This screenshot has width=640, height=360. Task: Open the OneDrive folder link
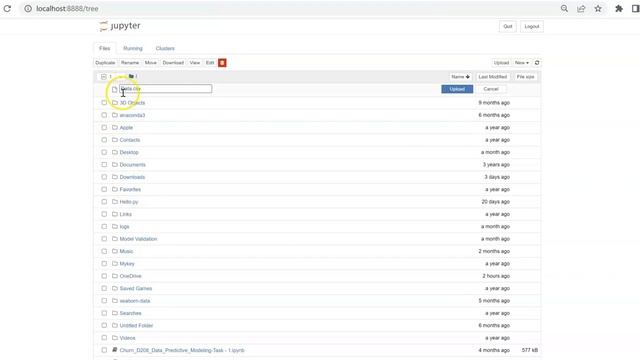click(131, 276)
